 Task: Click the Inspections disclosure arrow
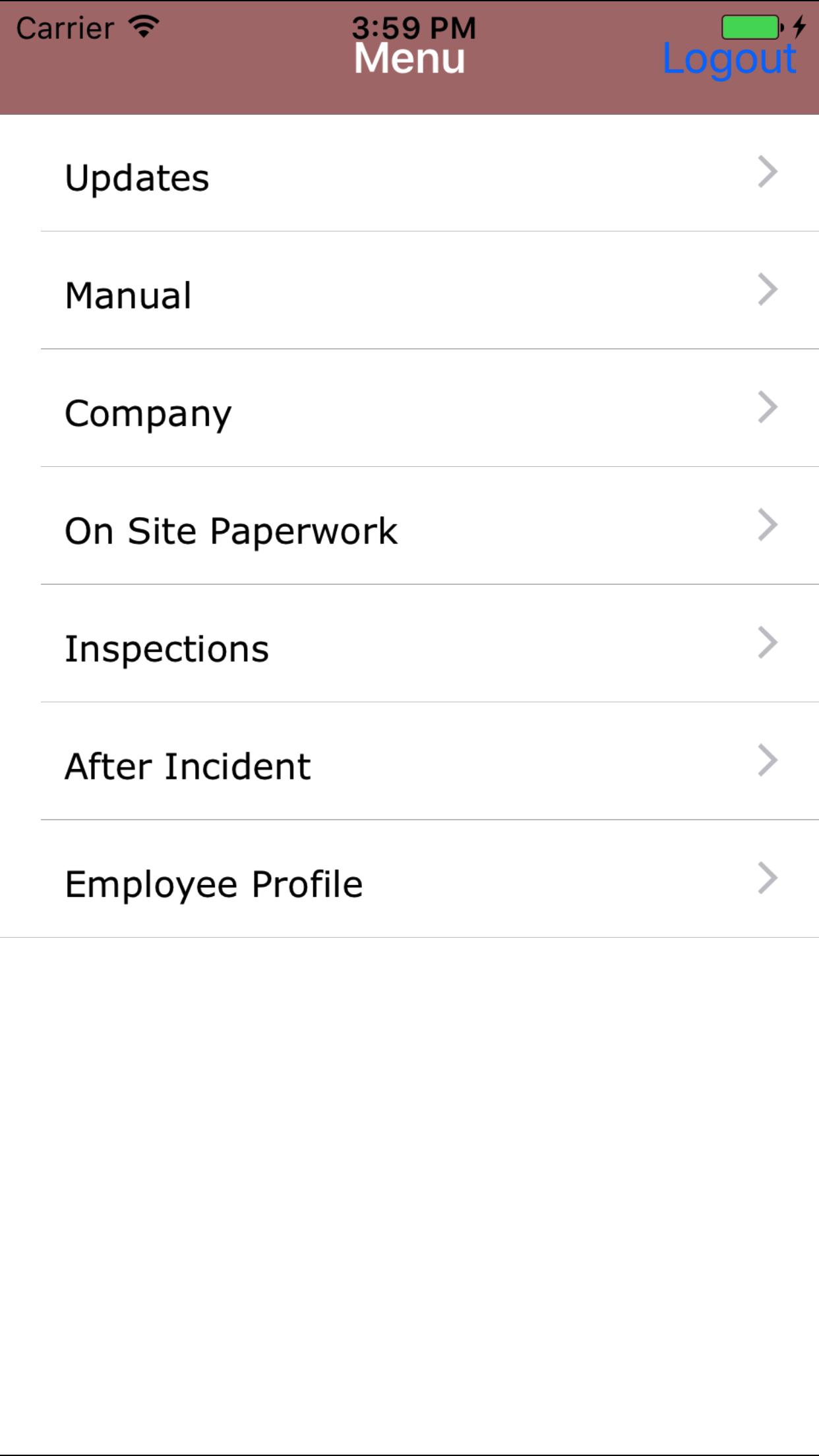(768, 643)
